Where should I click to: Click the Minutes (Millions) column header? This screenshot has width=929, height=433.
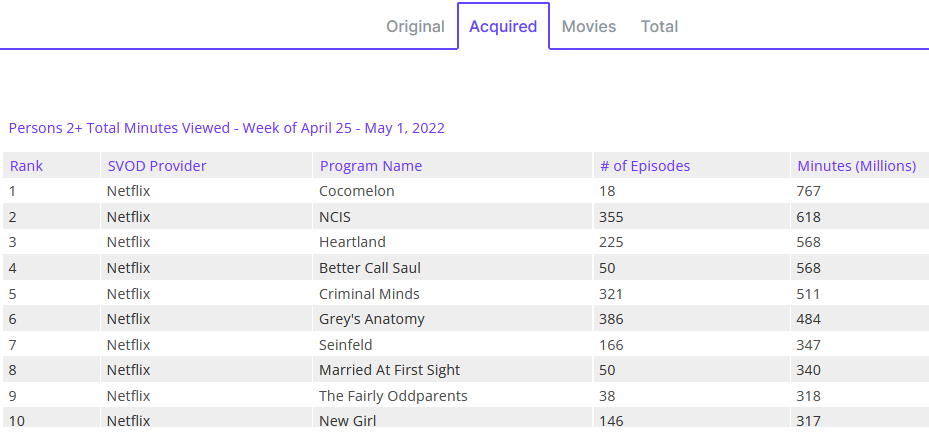(x=856, y=166)
